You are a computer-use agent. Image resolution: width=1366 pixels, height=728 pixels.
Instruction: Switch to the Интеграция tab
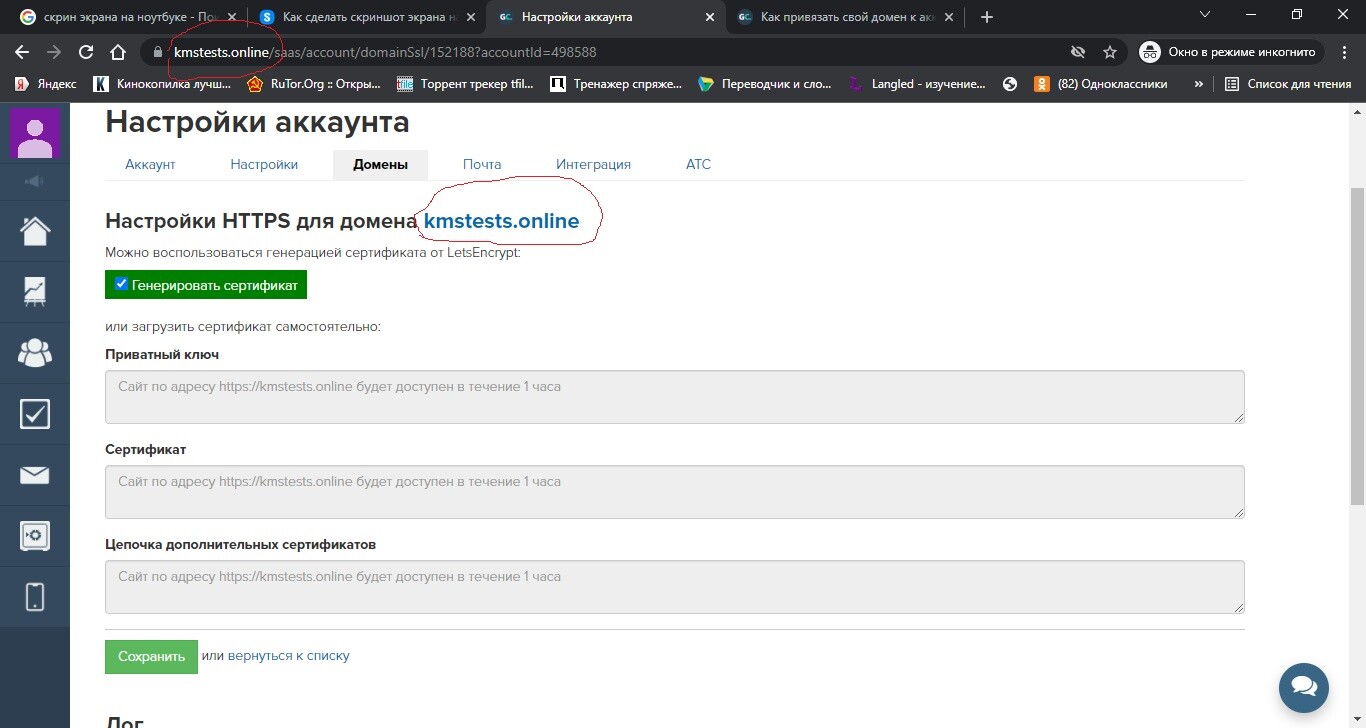[593, 164]
